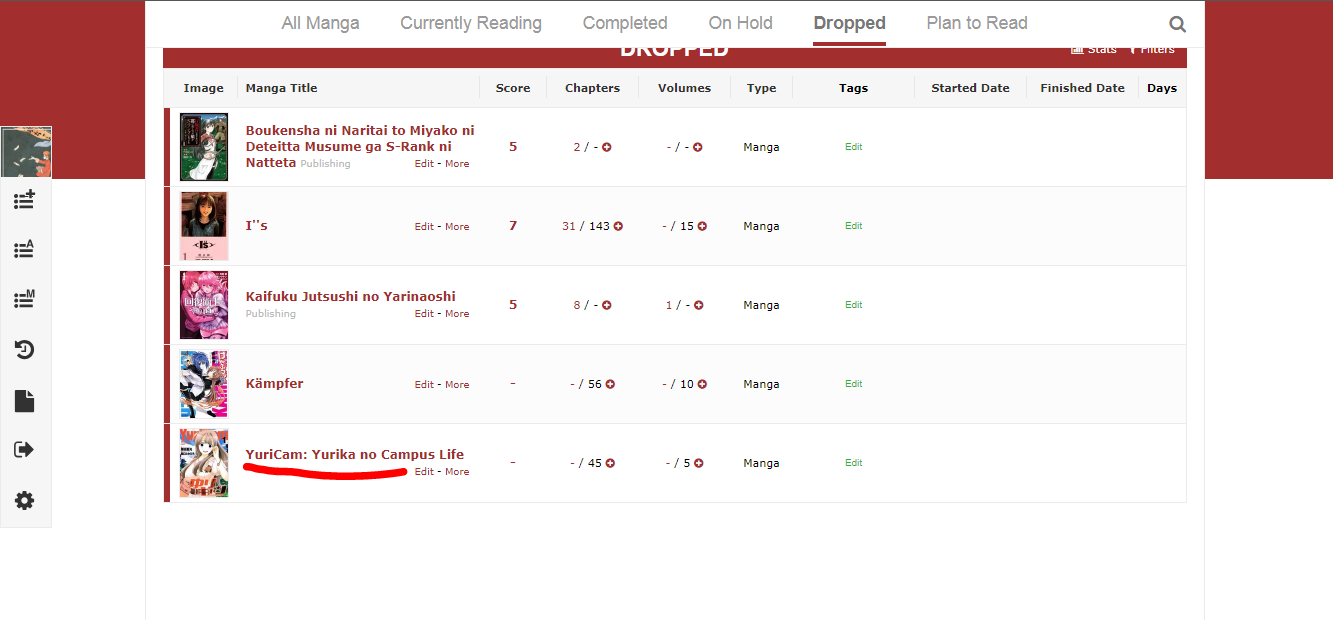Click Edit under the Boukensha ni Naritai title
This screenshot has width=1333, height=620.
(425, 164)
